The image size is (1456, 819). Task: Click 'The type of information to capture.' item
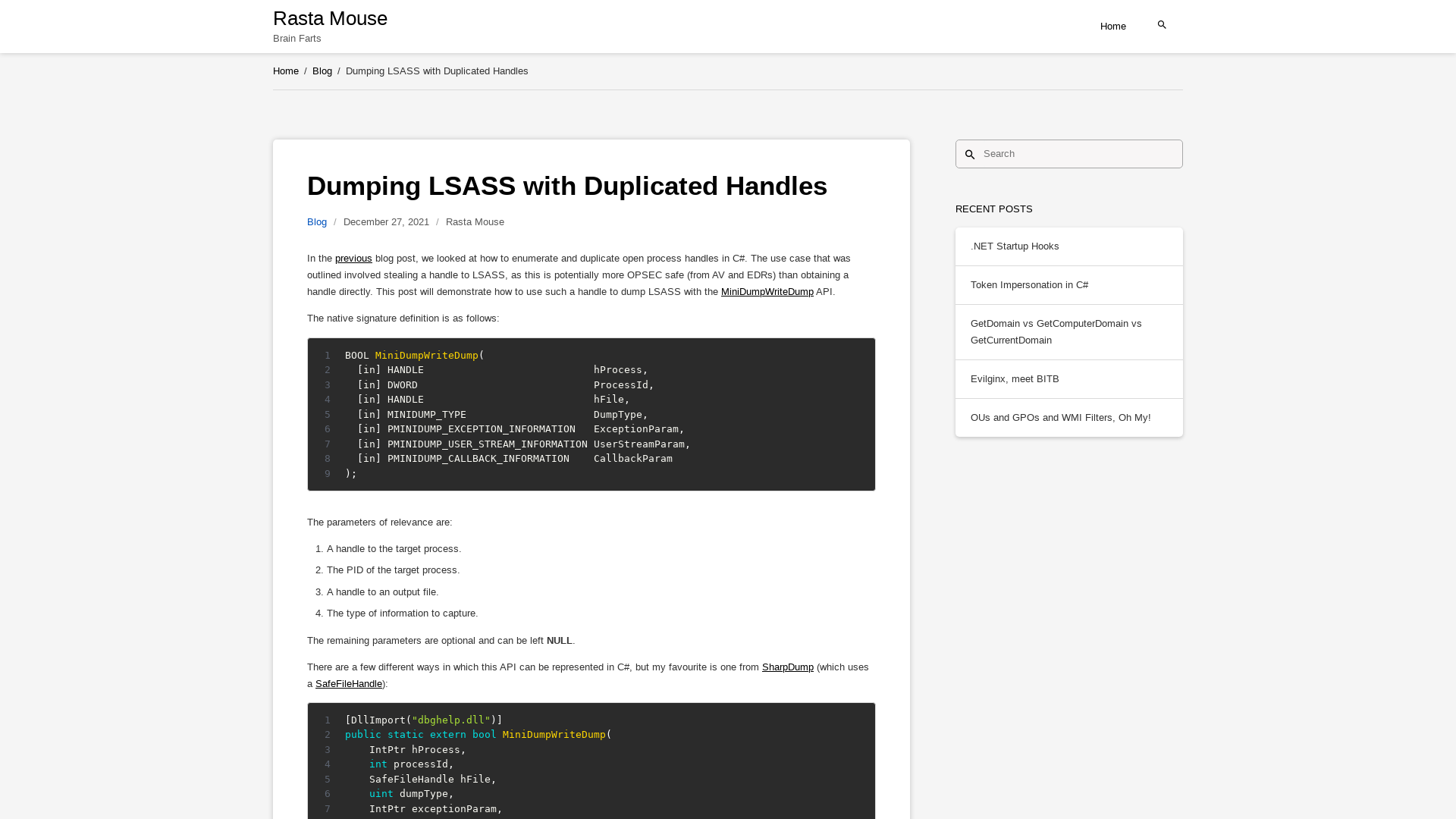(402, 613)
